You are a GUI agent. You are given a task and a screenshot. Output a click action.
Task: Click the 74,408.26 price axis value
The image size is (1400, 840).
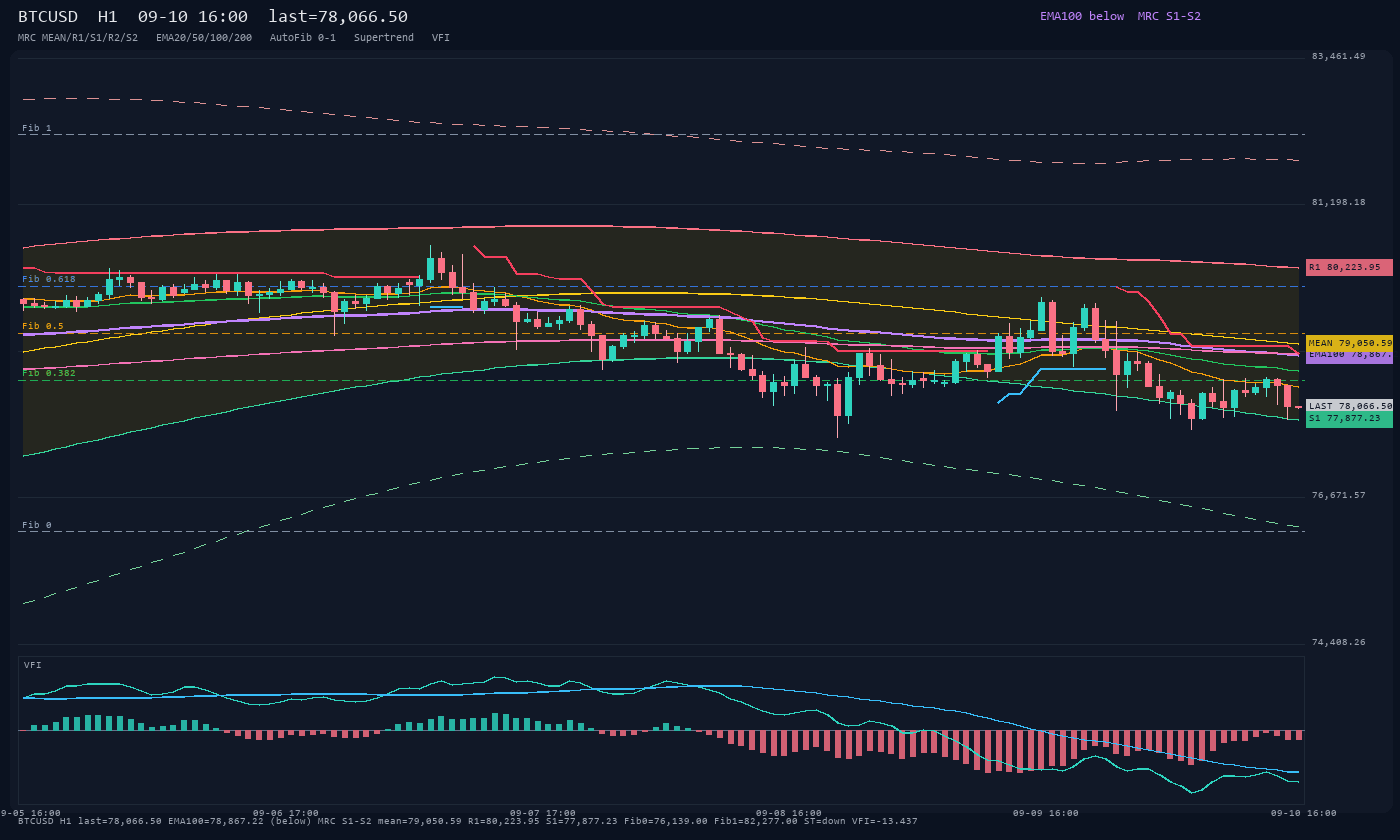1338,642
